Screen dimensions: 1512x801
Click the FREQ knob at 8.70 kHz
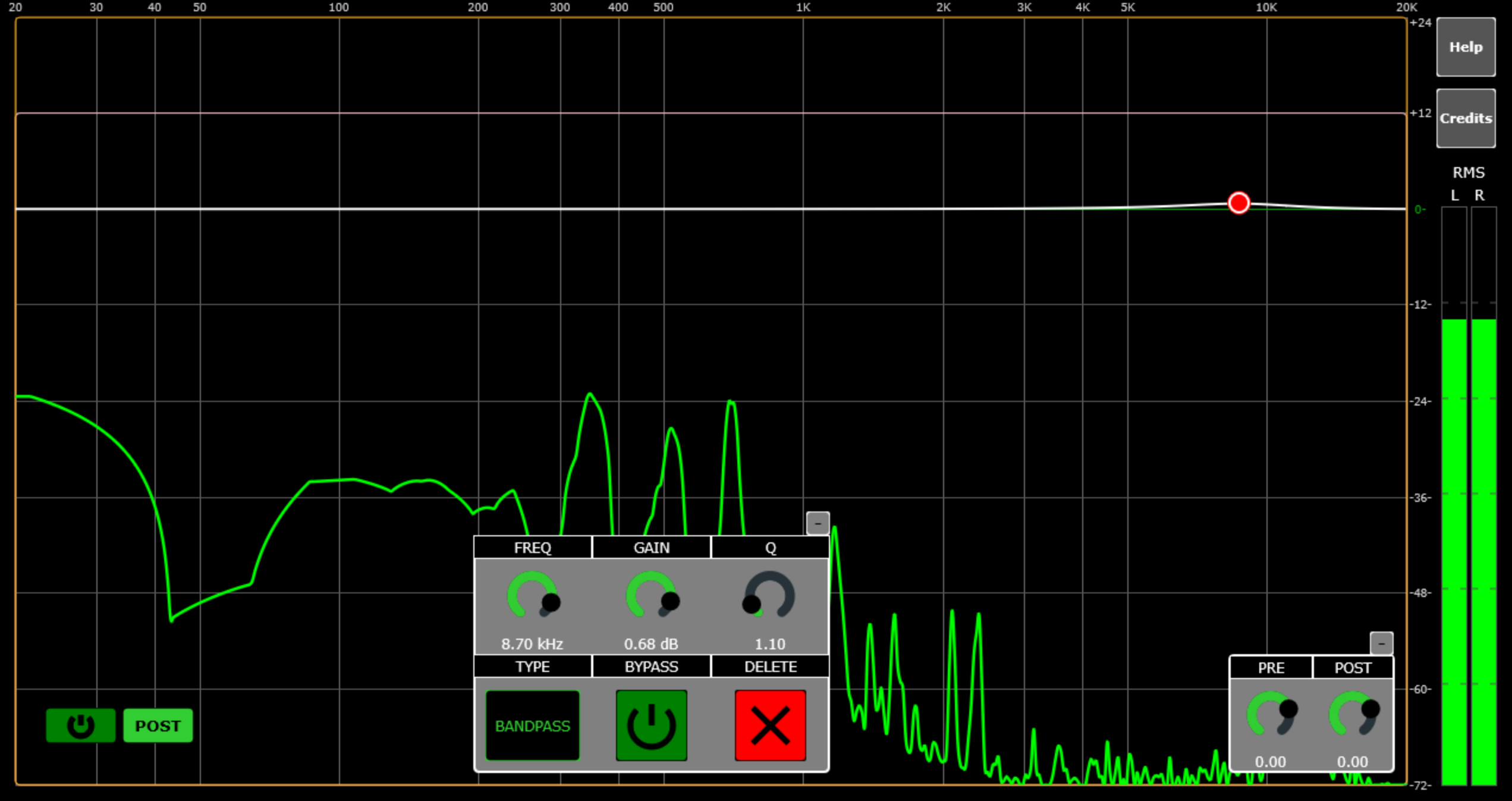[x=532, y=596]
